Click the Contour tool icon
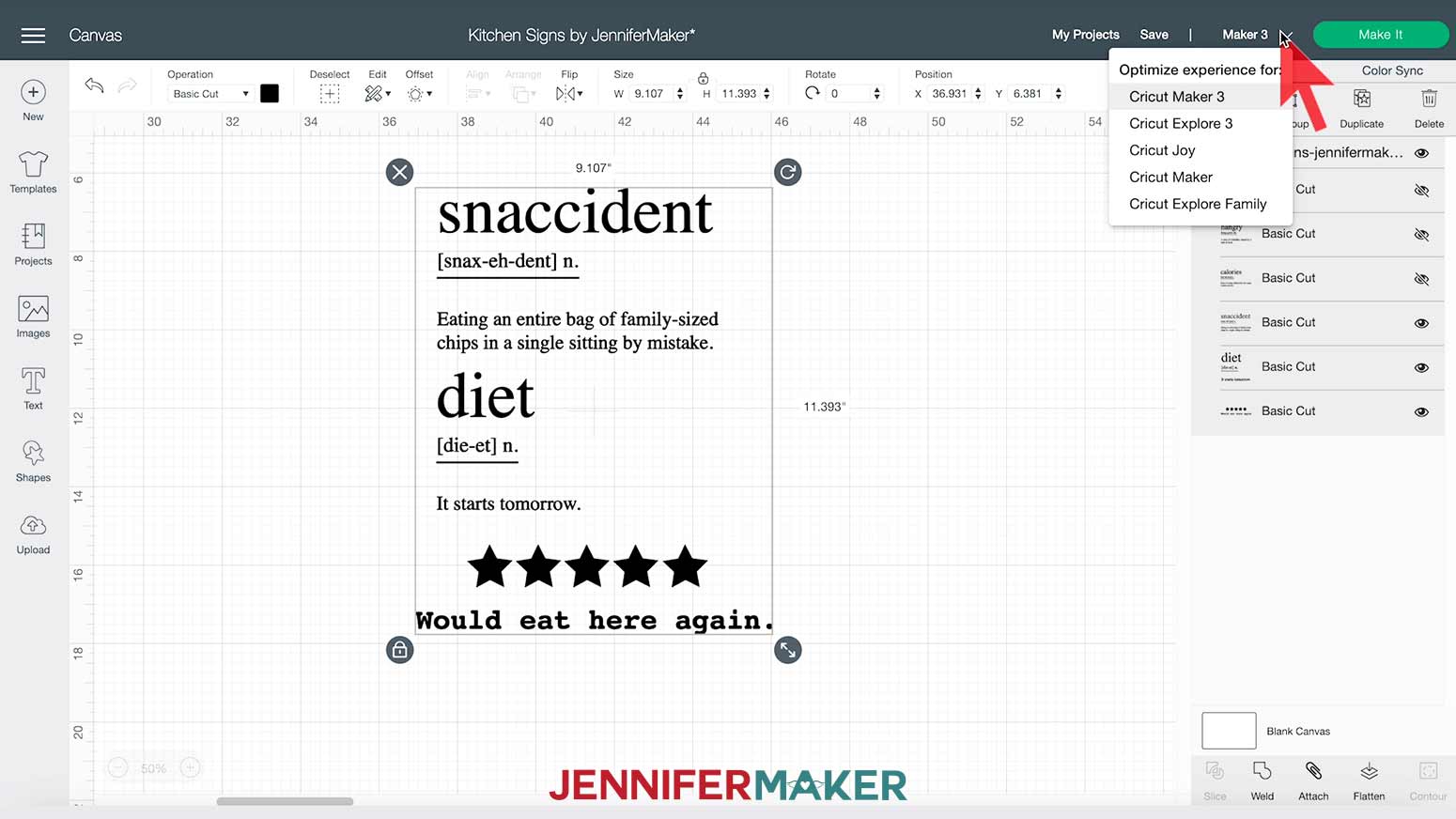Image resolution: width=1456 pixels, height=819 pixels. [x=1428, y=771]
